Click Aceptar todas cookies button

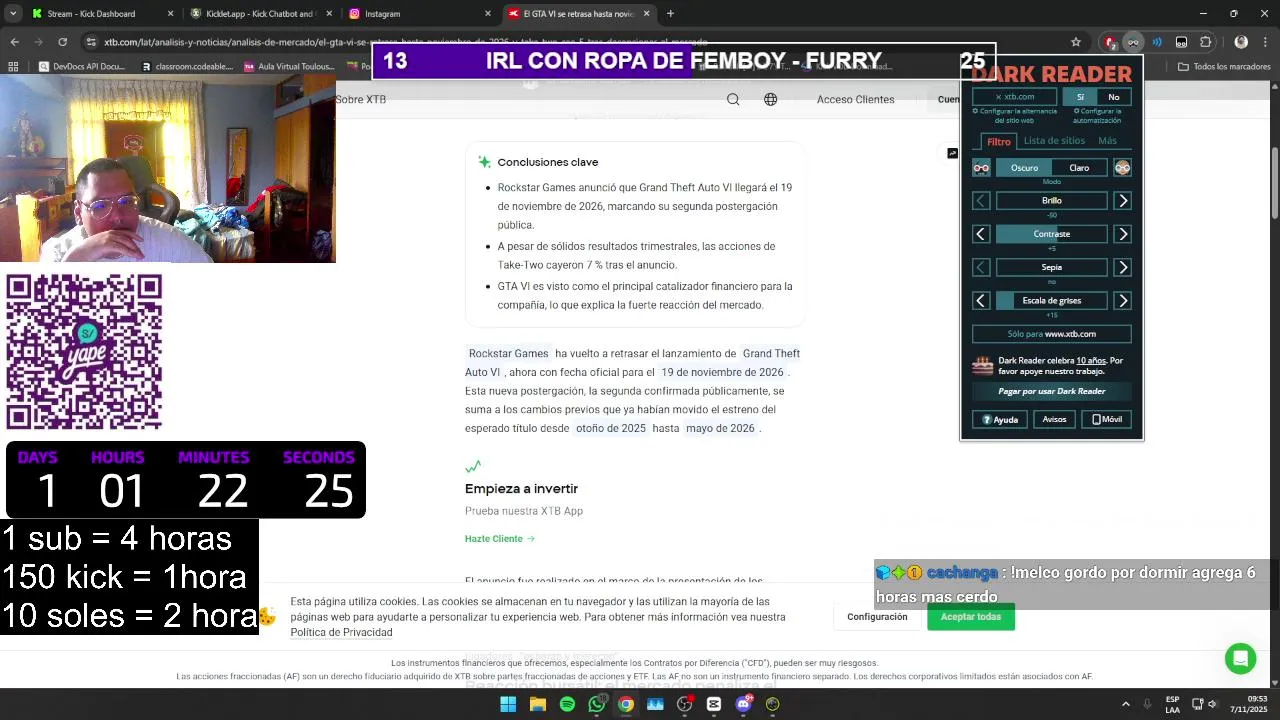coord(970,617)
